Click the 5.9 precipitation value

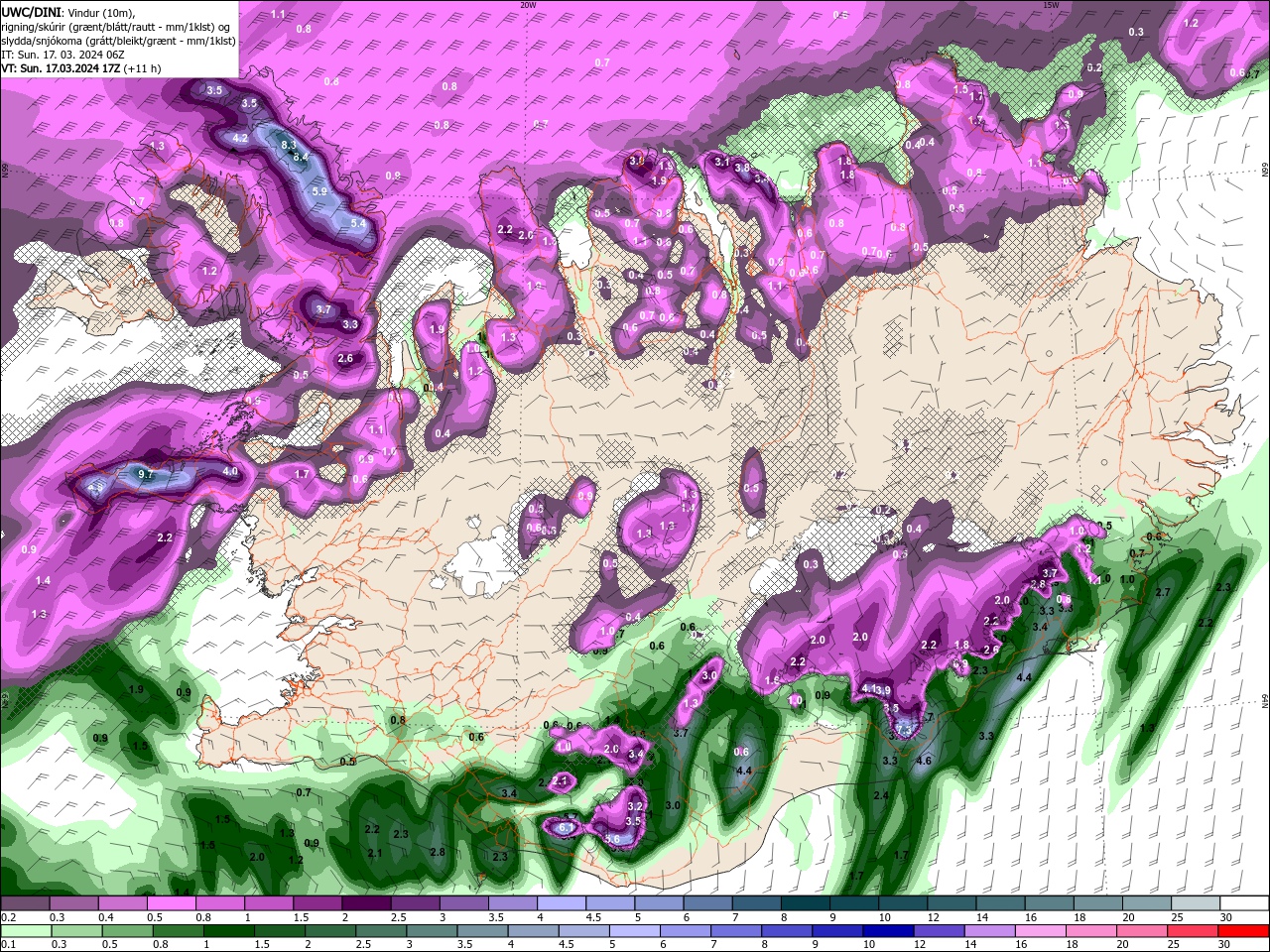(319, 191)
